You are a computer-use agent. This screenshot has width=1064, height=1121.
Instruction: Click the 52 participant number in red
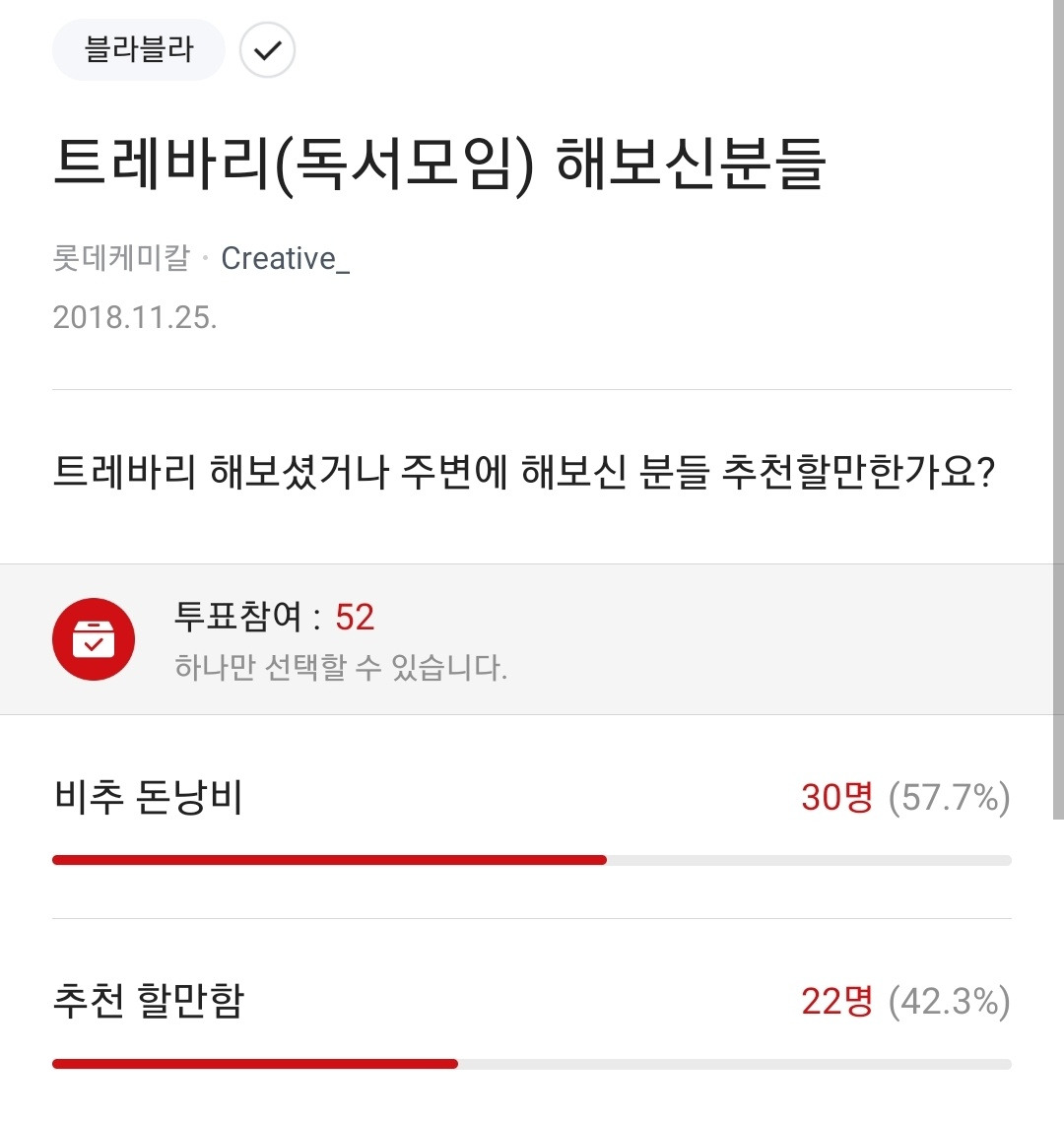[355, 617]
